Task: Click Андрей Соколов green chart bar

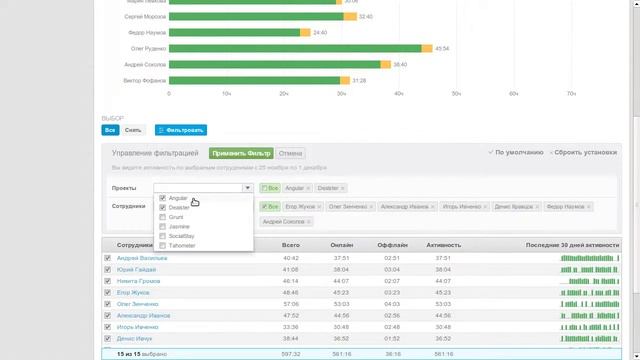Action: pyautogui.click(x=275, y=64)
